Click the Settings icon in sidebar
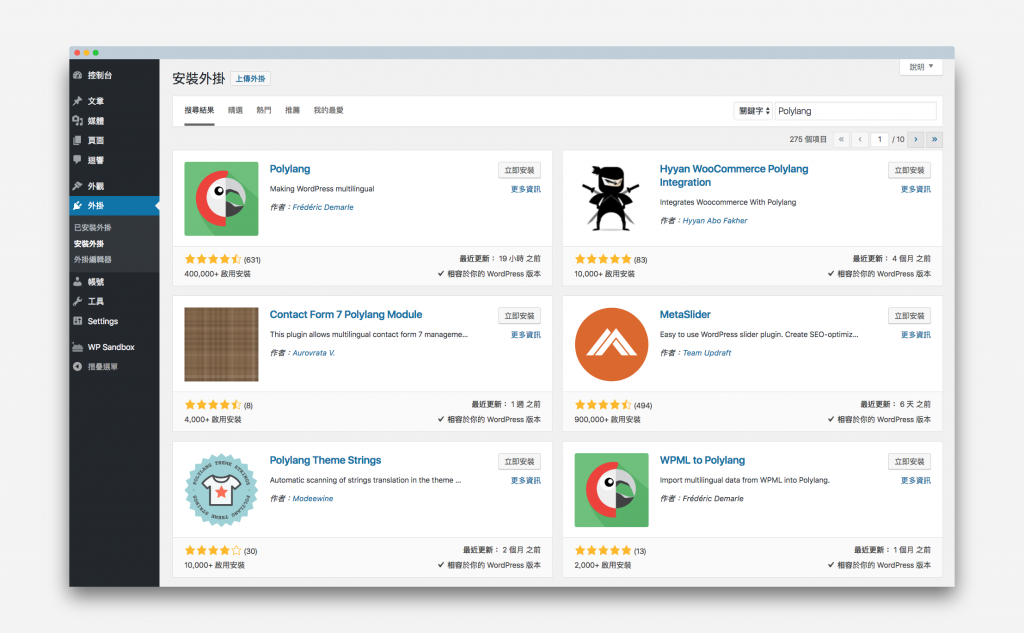Image resolution: width=1024 pixels, height=633 pixels. click(x=78, y=321)
